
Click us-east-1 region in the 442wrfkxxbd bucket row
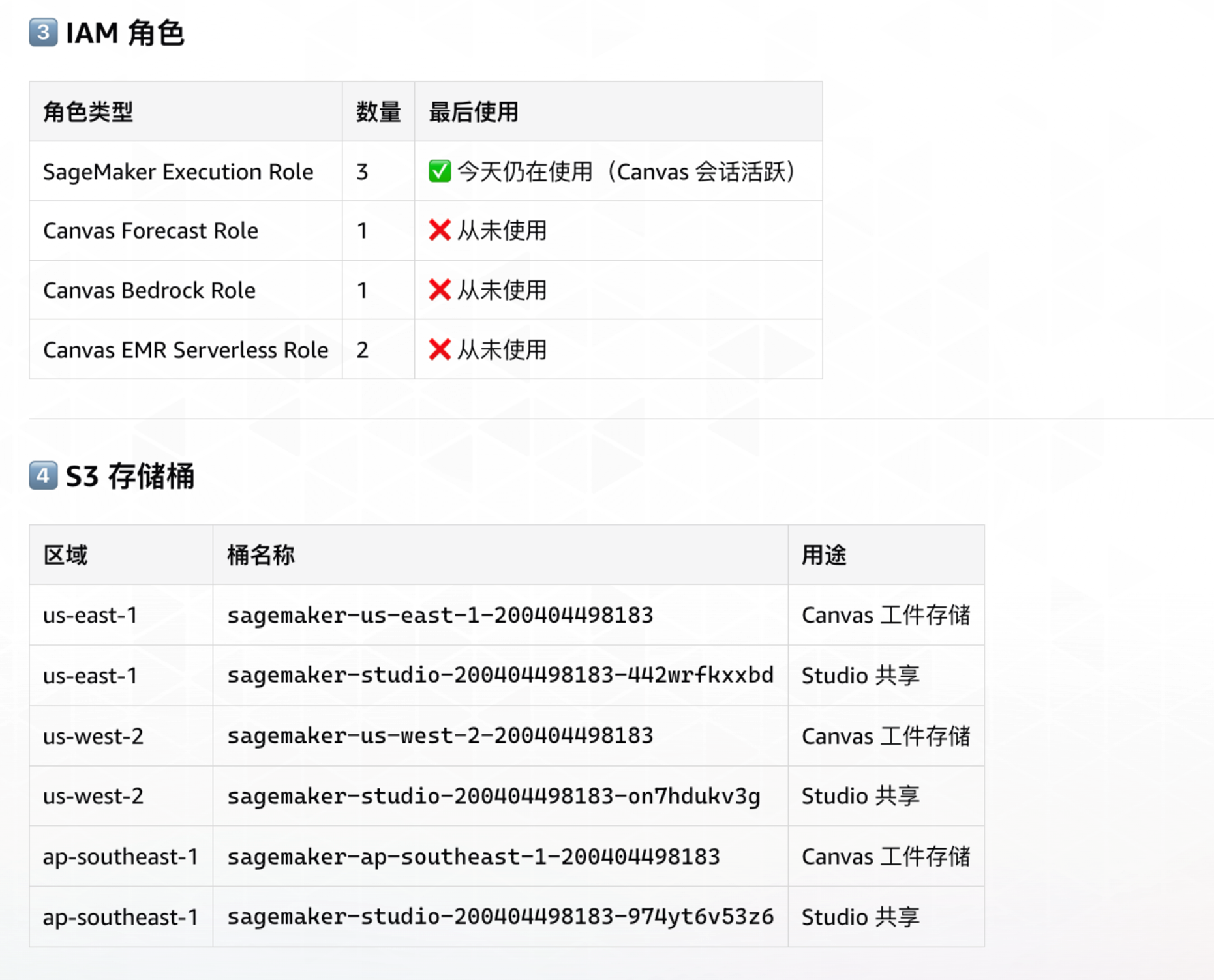[90, 676]
